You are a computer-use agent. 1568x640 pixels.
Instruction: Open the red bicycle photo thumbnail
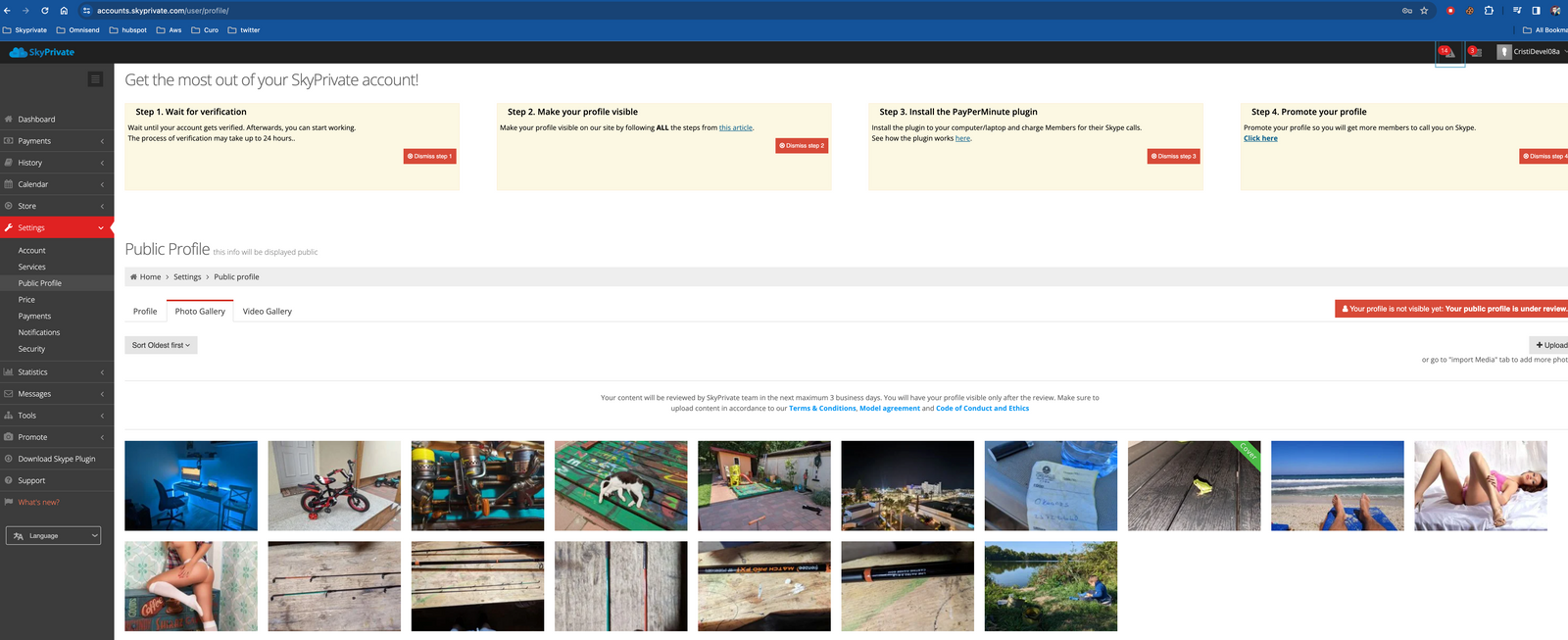point(334,486)
